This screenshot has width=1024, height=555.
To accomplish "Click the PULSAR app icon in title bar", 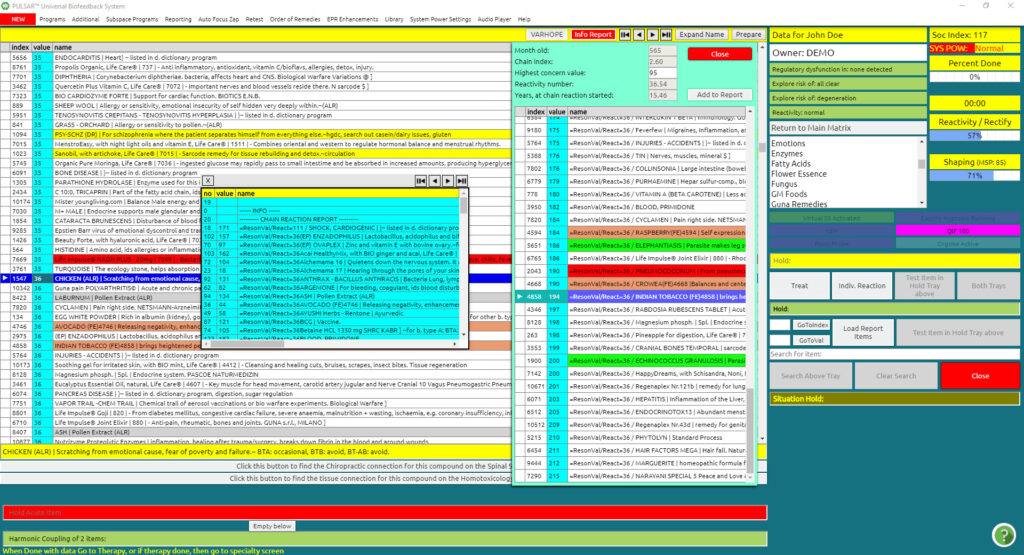I will (6, 5).
